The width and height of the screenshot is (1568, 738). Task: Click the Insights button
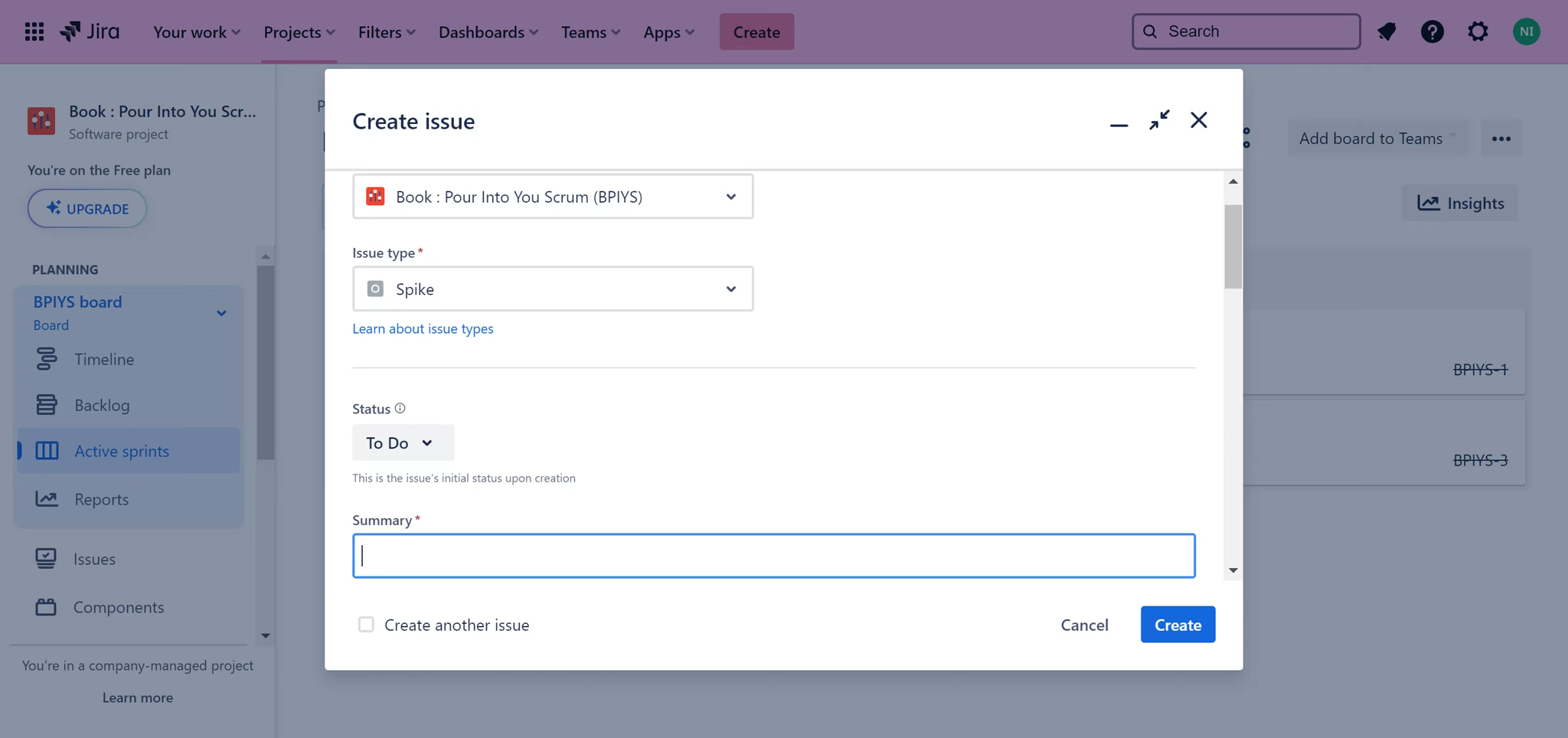(1460, 203)
